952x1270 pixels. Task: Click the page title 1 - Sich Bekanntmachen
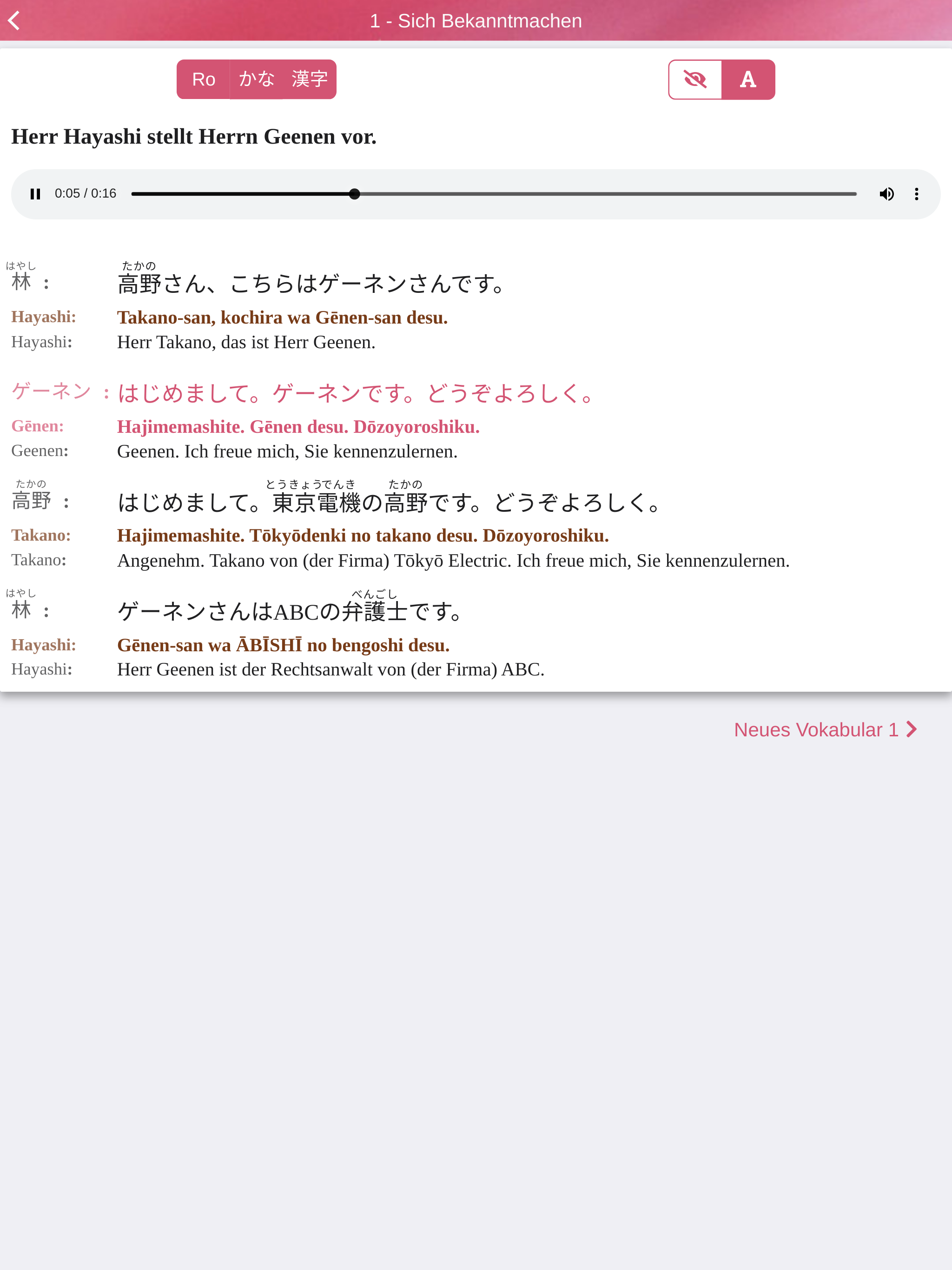[x=476, y=20]
